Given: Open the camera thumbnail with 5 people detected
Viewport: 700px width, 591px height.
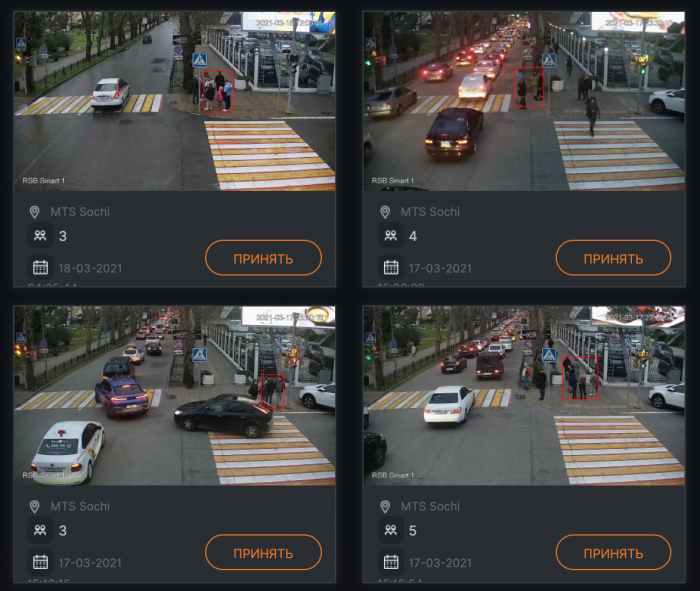Looking at the screenshot, I should [x=524, y=395].
